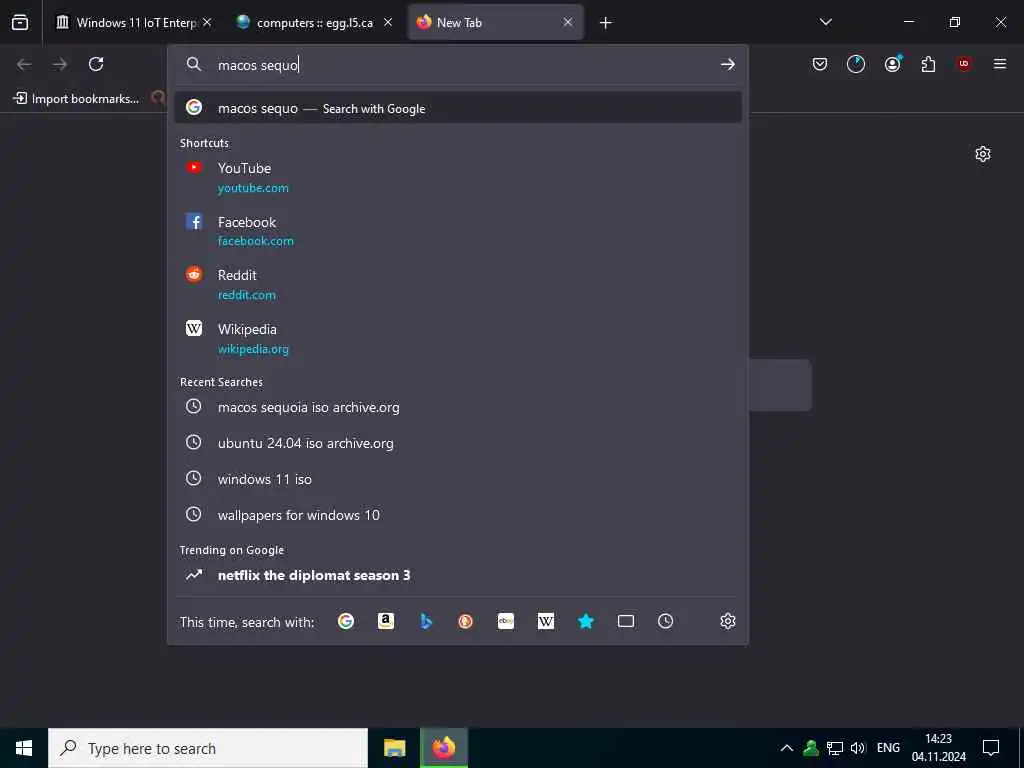
Task: Close the Windows 11 IoT Enterprise tab
Action: (x=207, y=22)
